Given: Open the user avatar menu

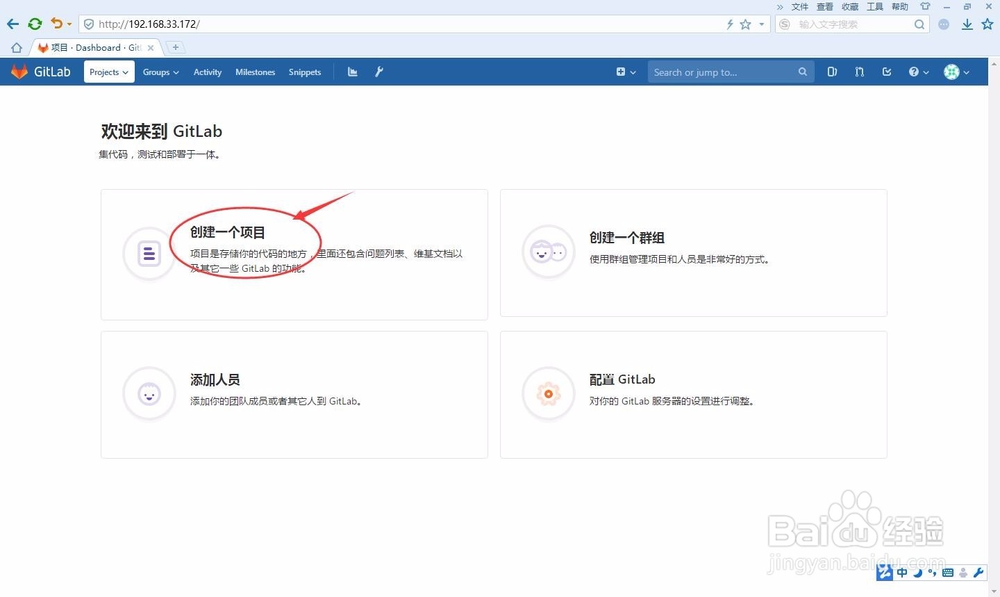Looking at the screenshot, I should (957, 72).
